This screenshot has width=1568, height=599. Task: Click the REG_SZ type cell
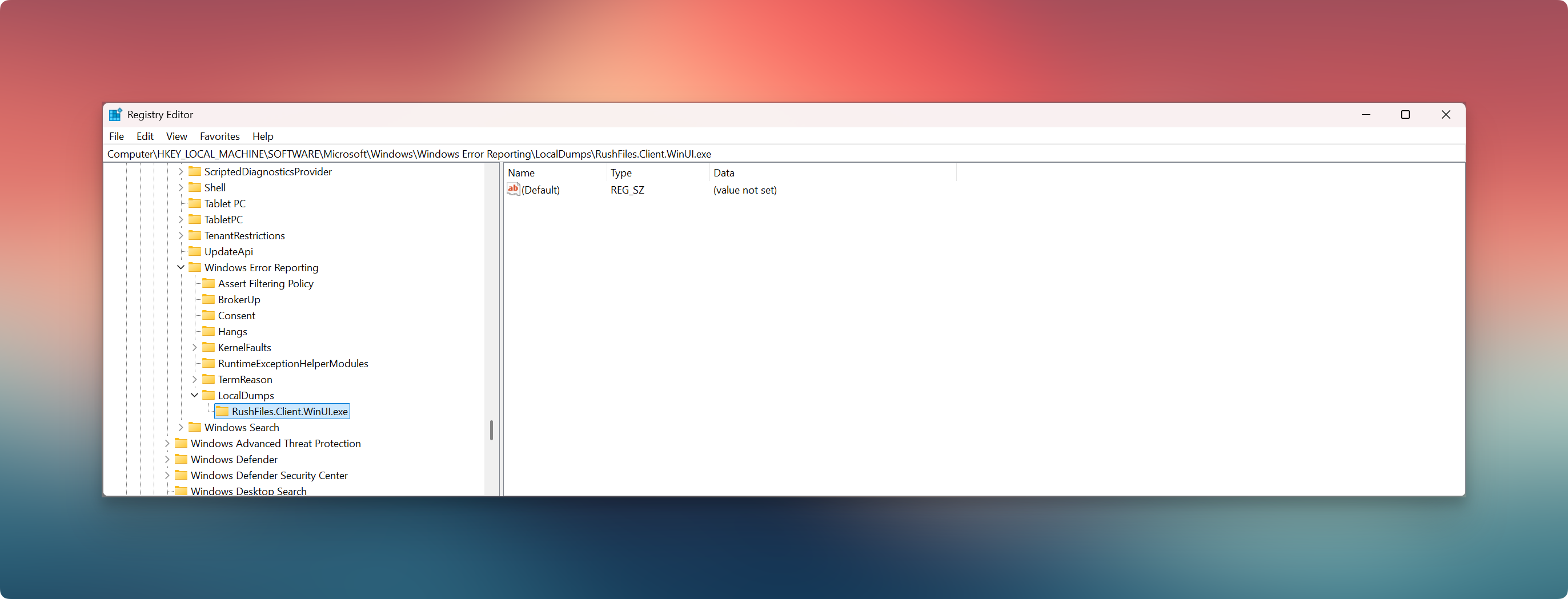(x=627, y=190)
